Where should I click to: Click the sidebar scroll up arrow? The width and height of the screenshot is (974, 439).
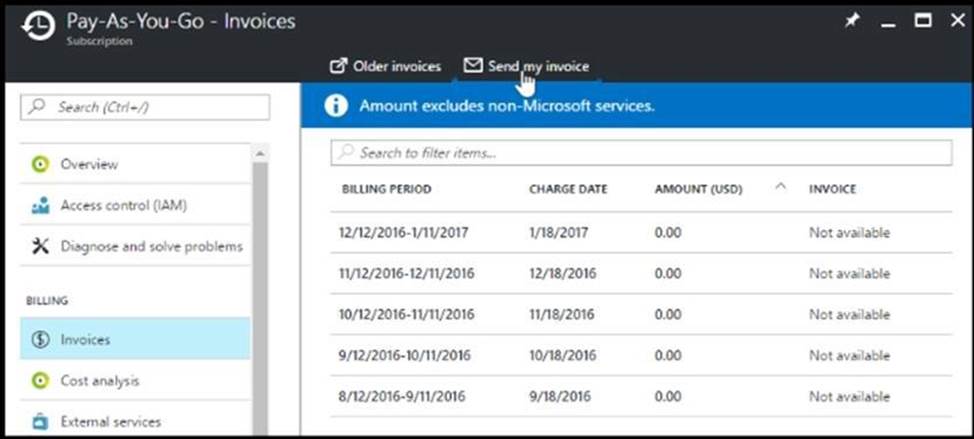260,154
